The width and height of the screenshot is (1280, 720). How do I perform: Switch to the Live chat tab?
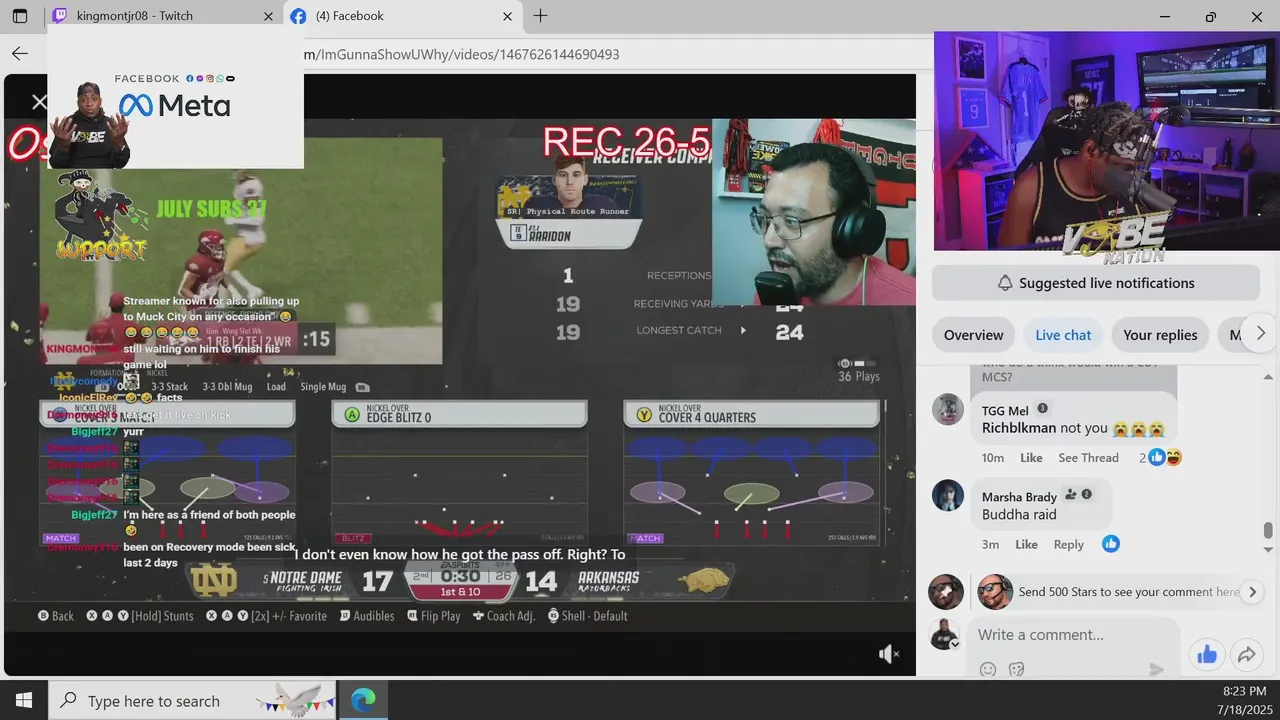pyautogui.click(x=1063, y=335)
